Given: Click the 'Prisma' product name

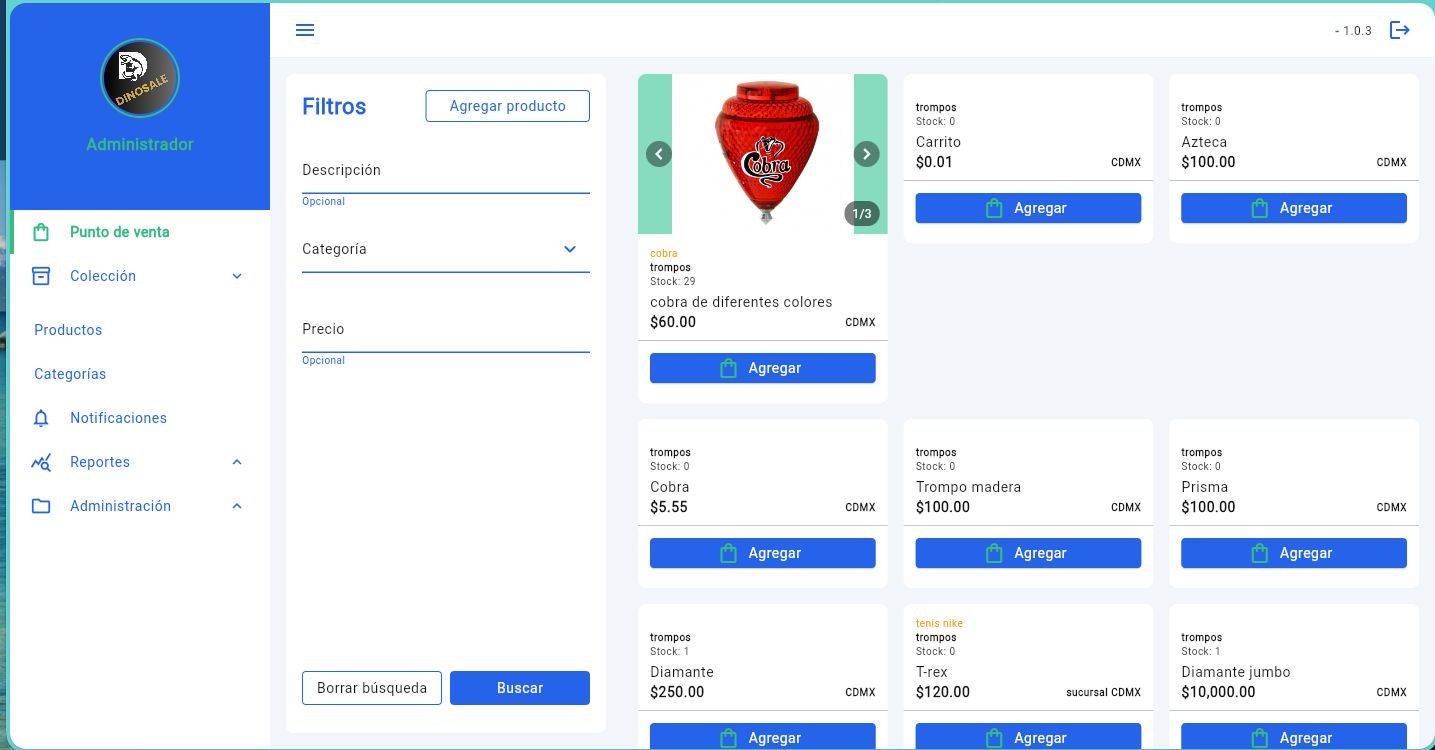Looking at the screenshot, I should point(1204,487).
